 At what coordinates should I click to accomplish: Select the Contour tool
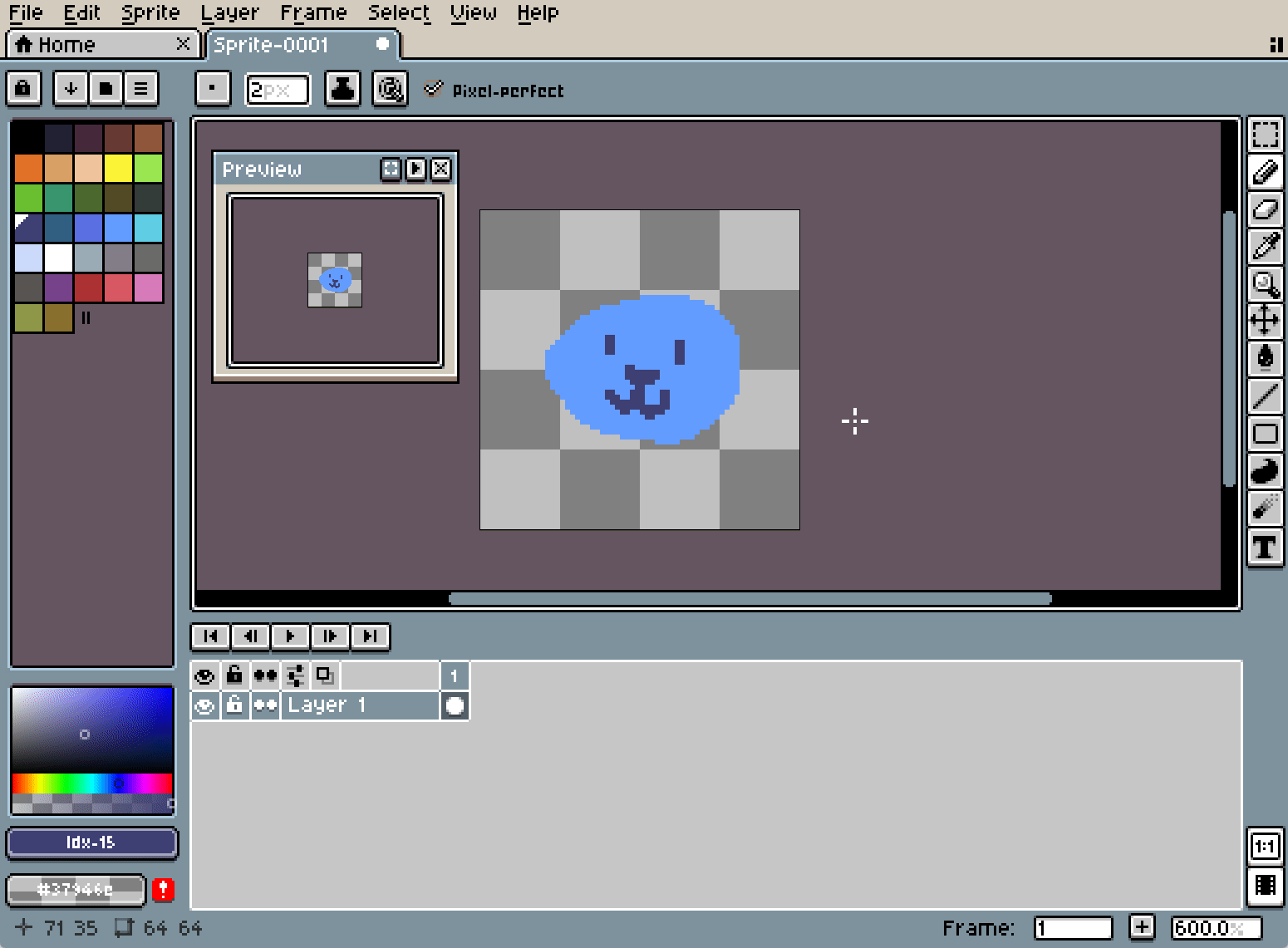[1265, 470]
